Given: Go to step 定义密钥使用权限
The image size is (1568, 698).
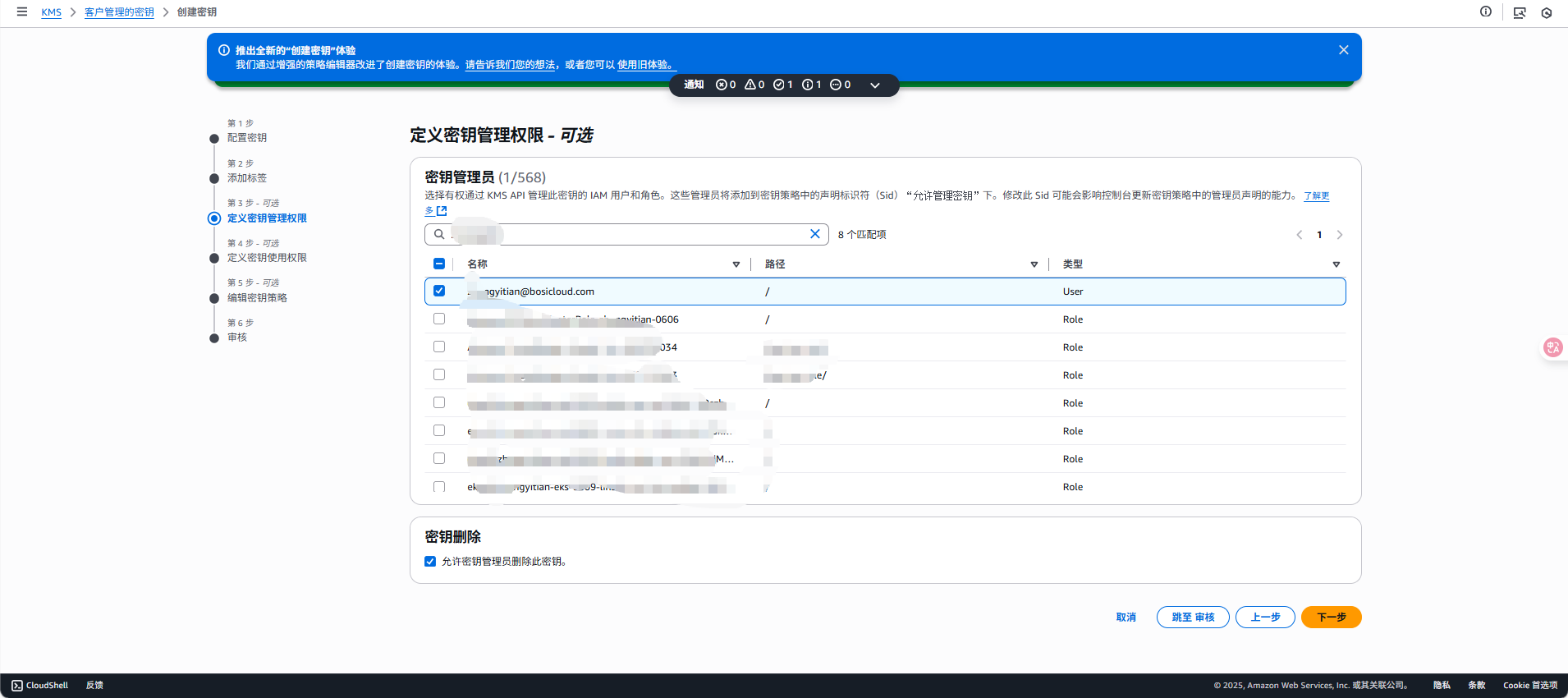Looking at the screenshot, I should pyautogui.click(x=267, y=258).
